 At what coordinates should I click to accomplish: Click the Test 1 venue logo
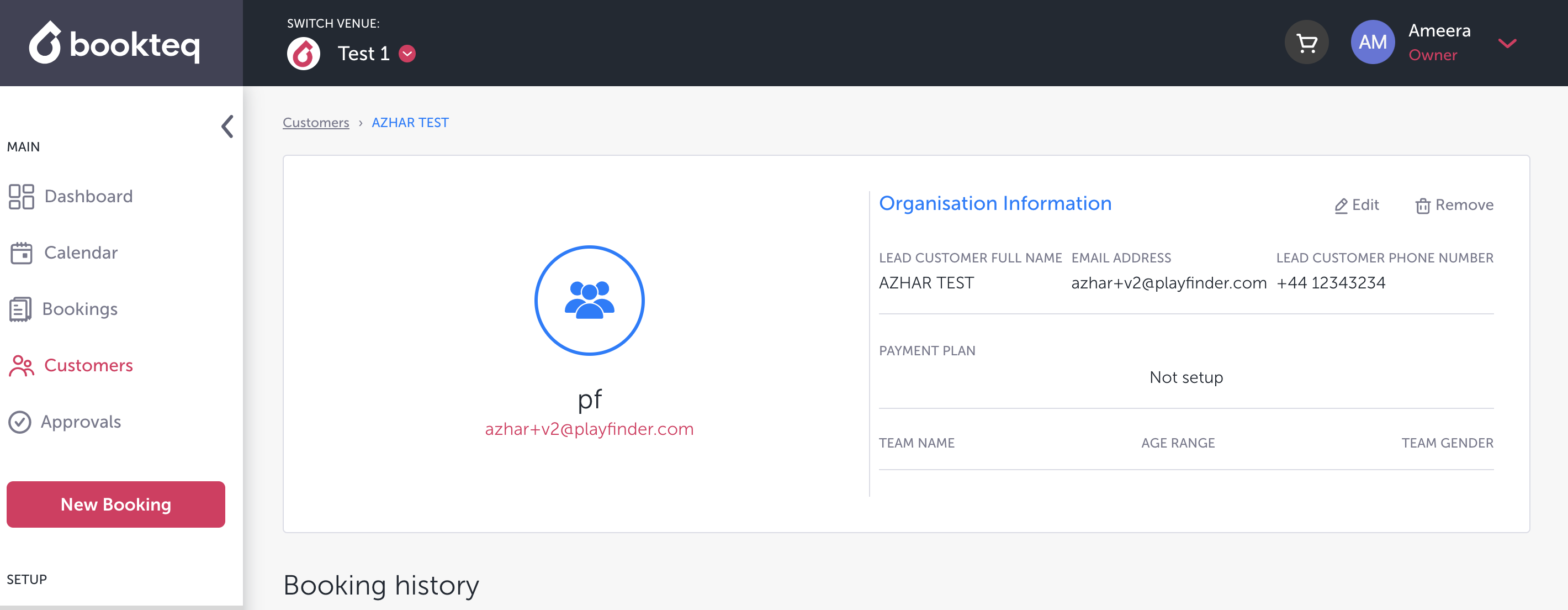coord(304,54)
